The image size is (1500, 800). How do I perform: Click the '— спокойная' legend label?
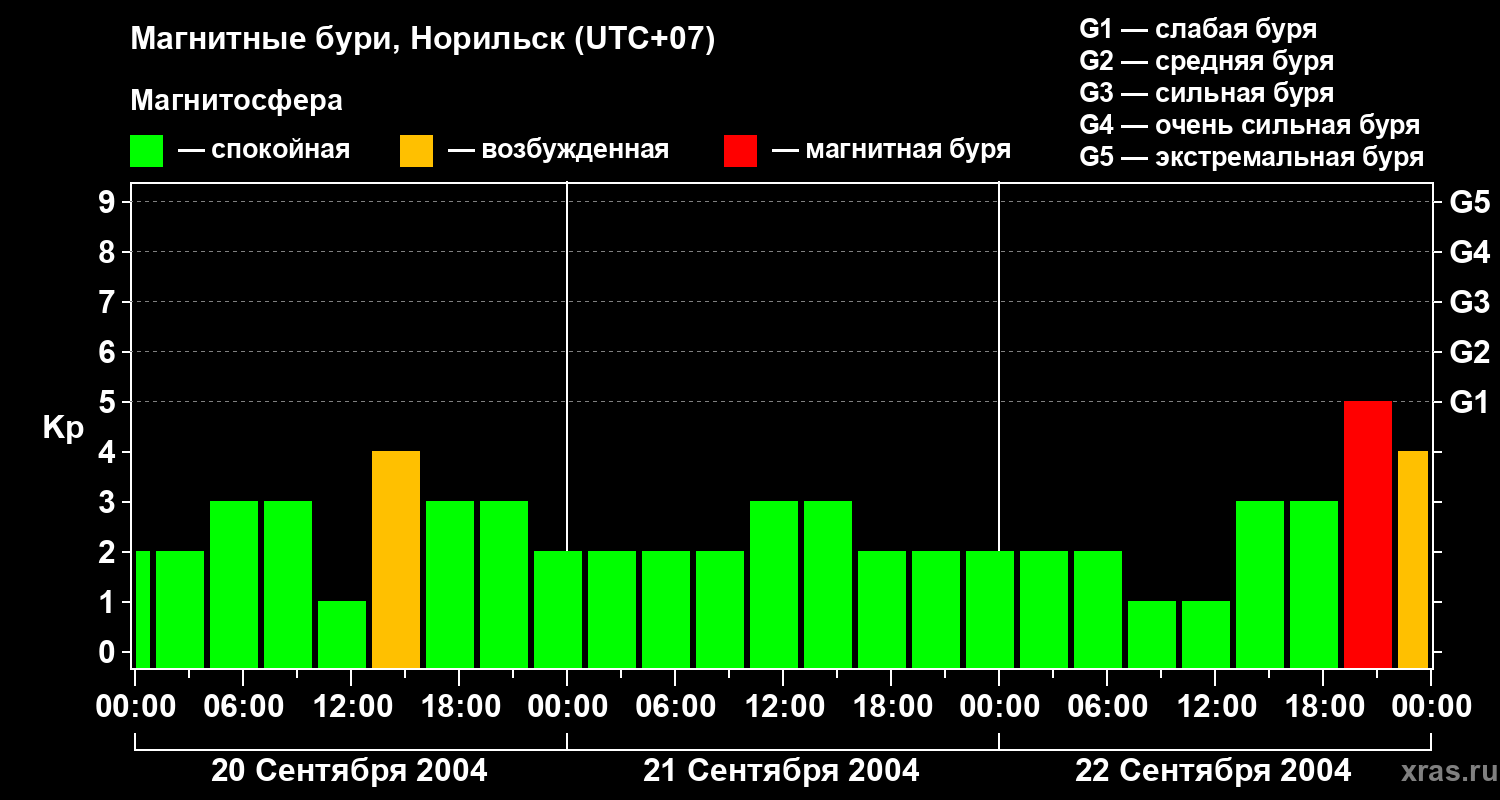tap(264, 151)
